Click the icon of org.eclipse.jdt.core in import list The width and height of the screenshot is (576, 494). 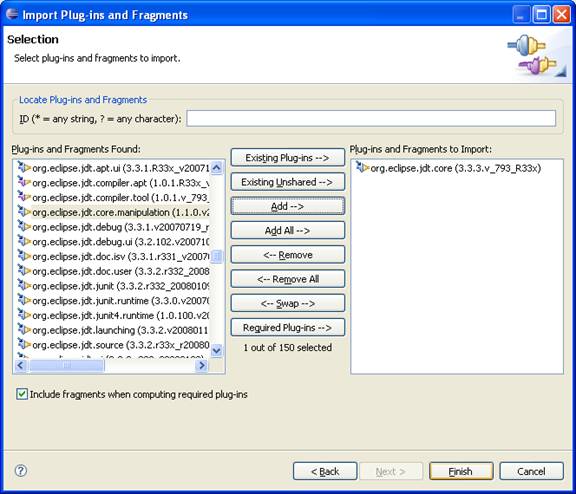coord(362,167)
